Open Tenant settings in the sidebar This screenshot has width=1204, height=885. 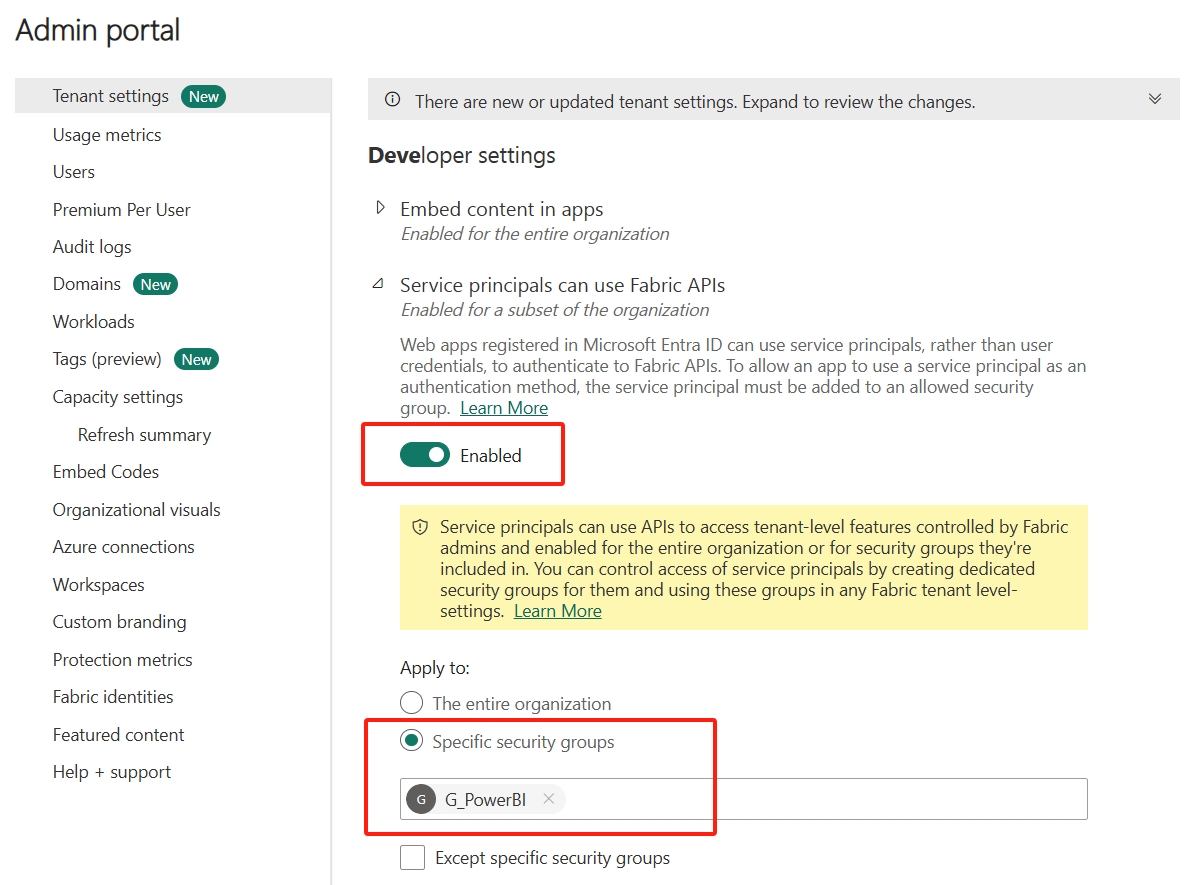pyautogui.click(x=111, y=96)
